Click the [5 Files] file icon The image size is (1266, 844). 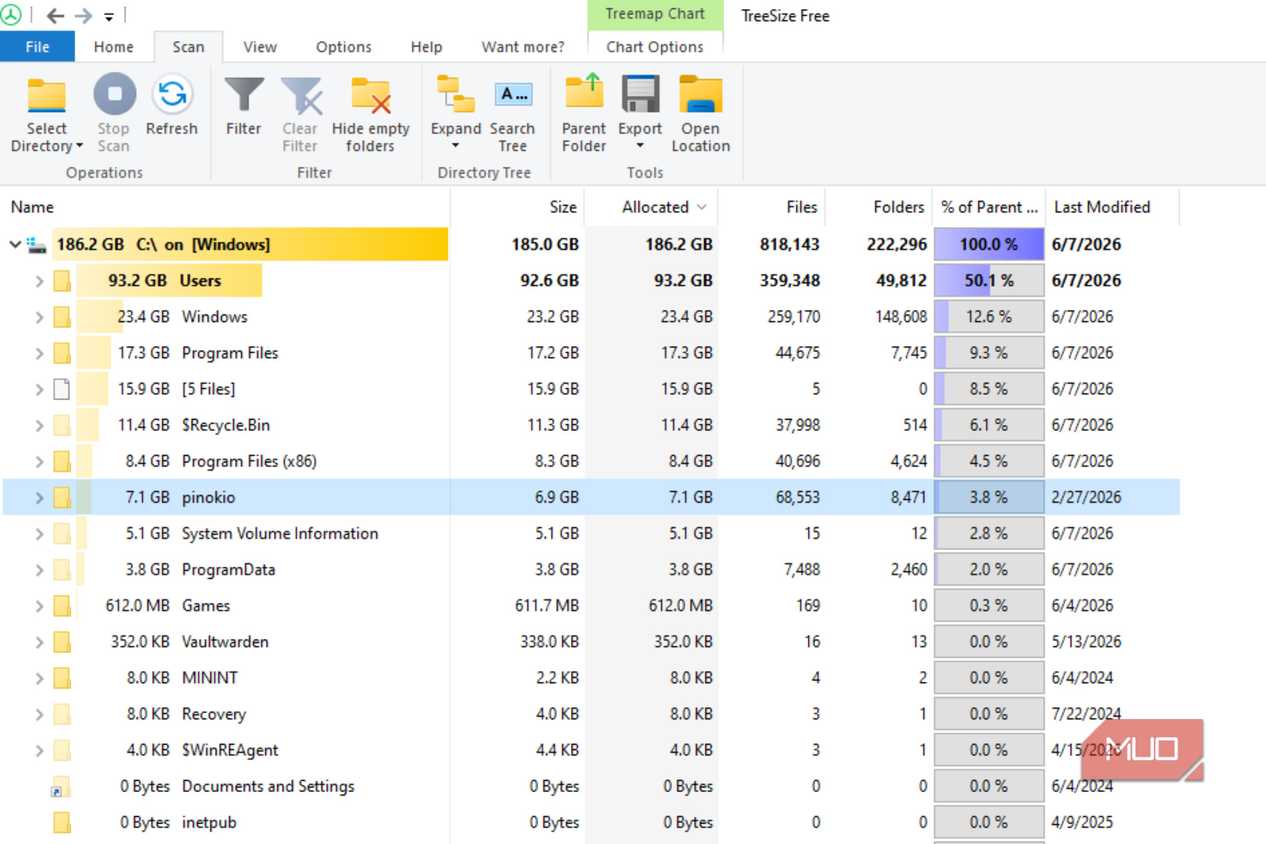click(x=62, y=389)
